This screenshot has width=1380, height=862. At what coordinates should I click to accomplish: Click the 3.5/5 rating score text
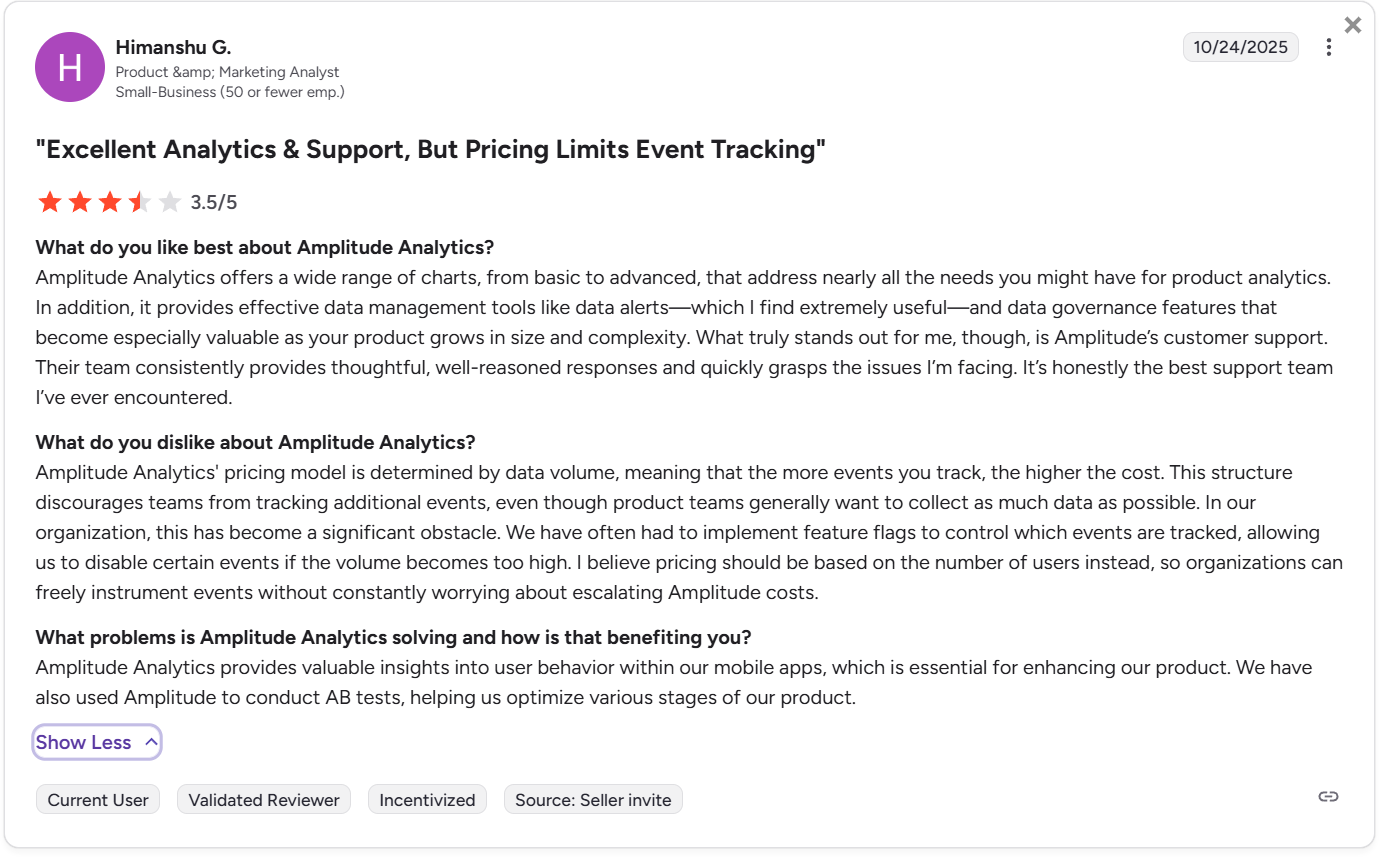(214, 203)
